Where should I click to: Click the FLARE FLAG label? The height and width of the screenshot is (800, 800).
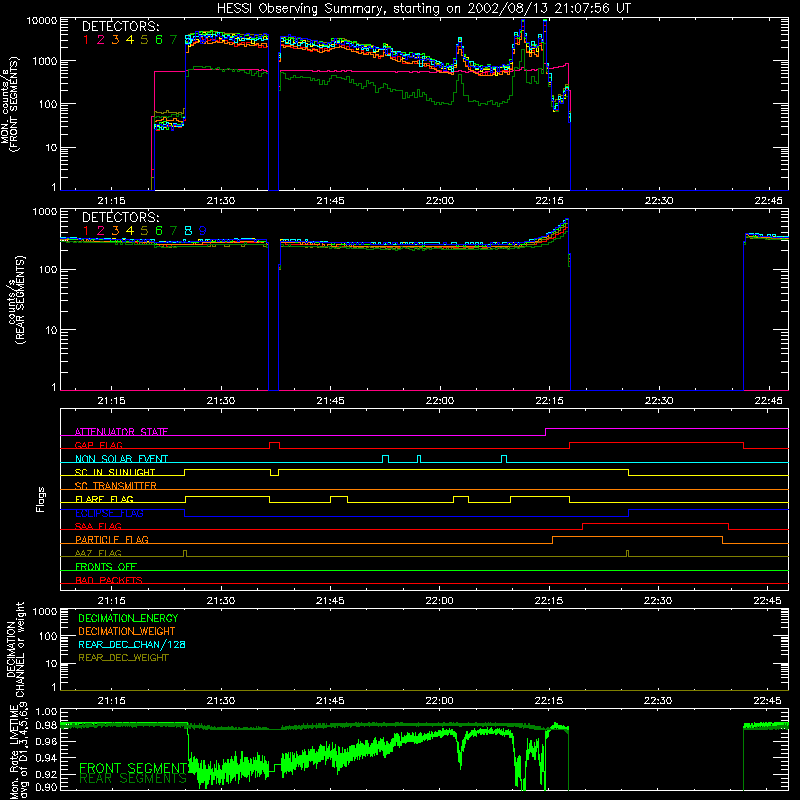coord(104,499)
